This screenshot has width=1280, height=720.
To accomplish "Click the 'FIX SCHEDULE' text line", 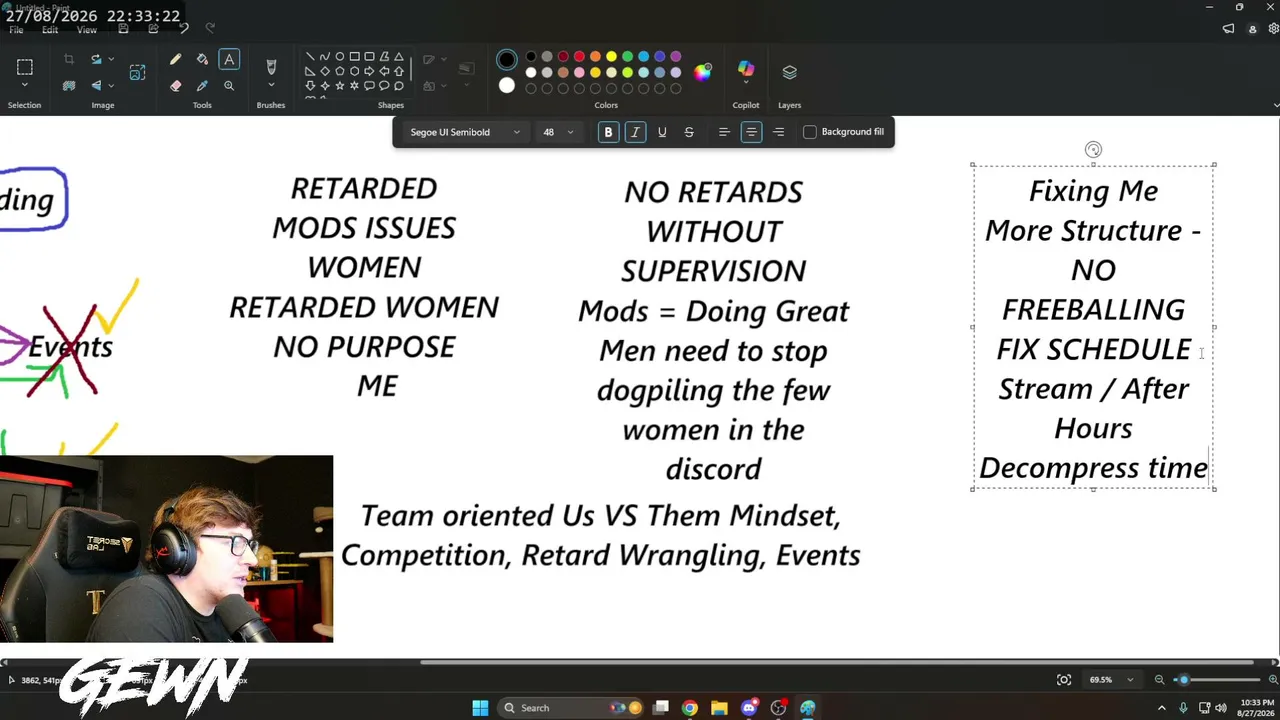I will 1093,349.
